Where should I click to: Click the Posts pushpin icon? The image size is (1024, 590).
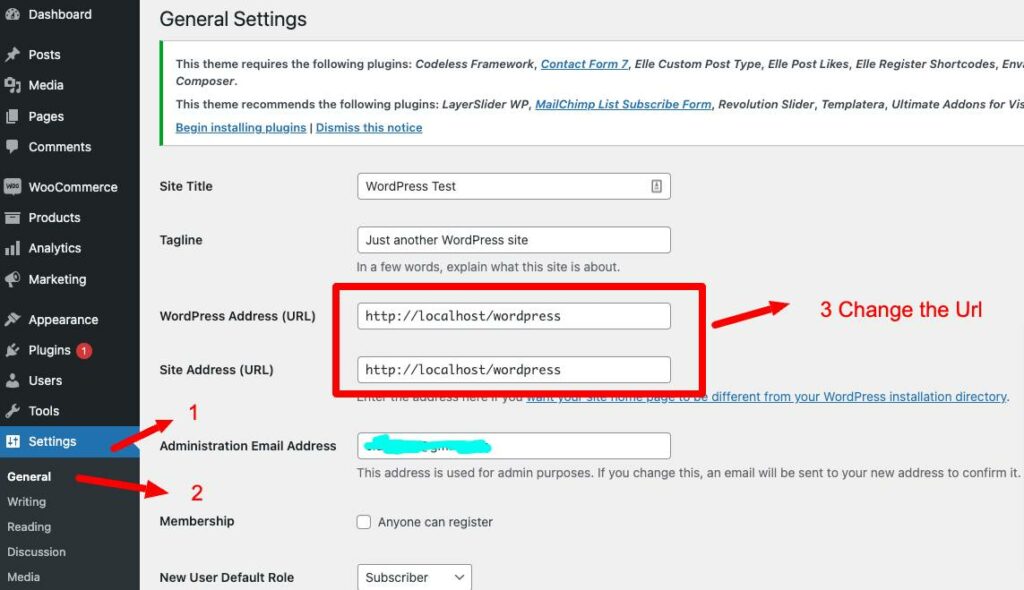12,54
